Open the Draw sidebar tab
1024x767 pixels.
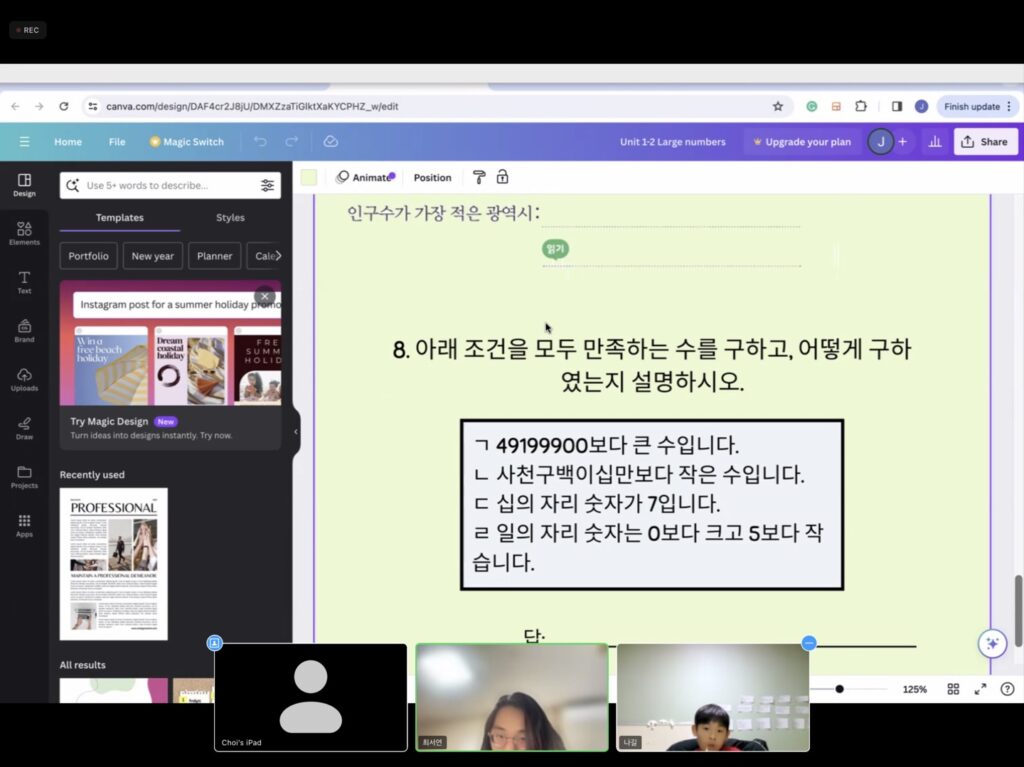click(24, 428)
